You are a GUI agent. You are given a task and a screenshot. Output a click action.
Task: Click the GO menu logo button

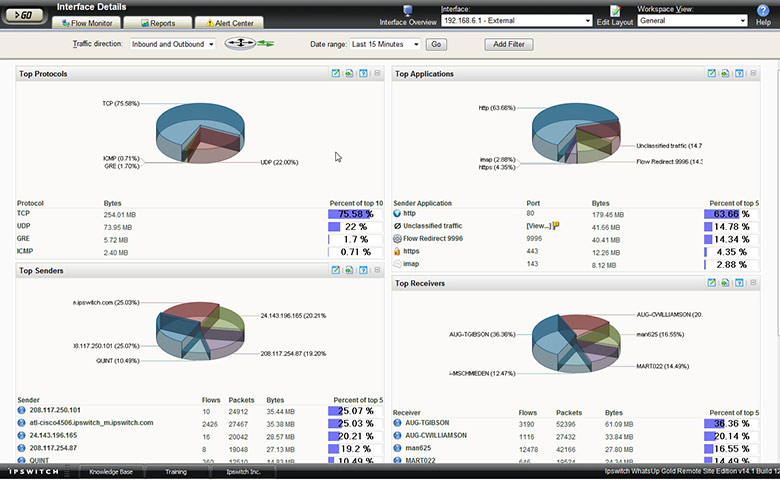[x=22, y=15]
